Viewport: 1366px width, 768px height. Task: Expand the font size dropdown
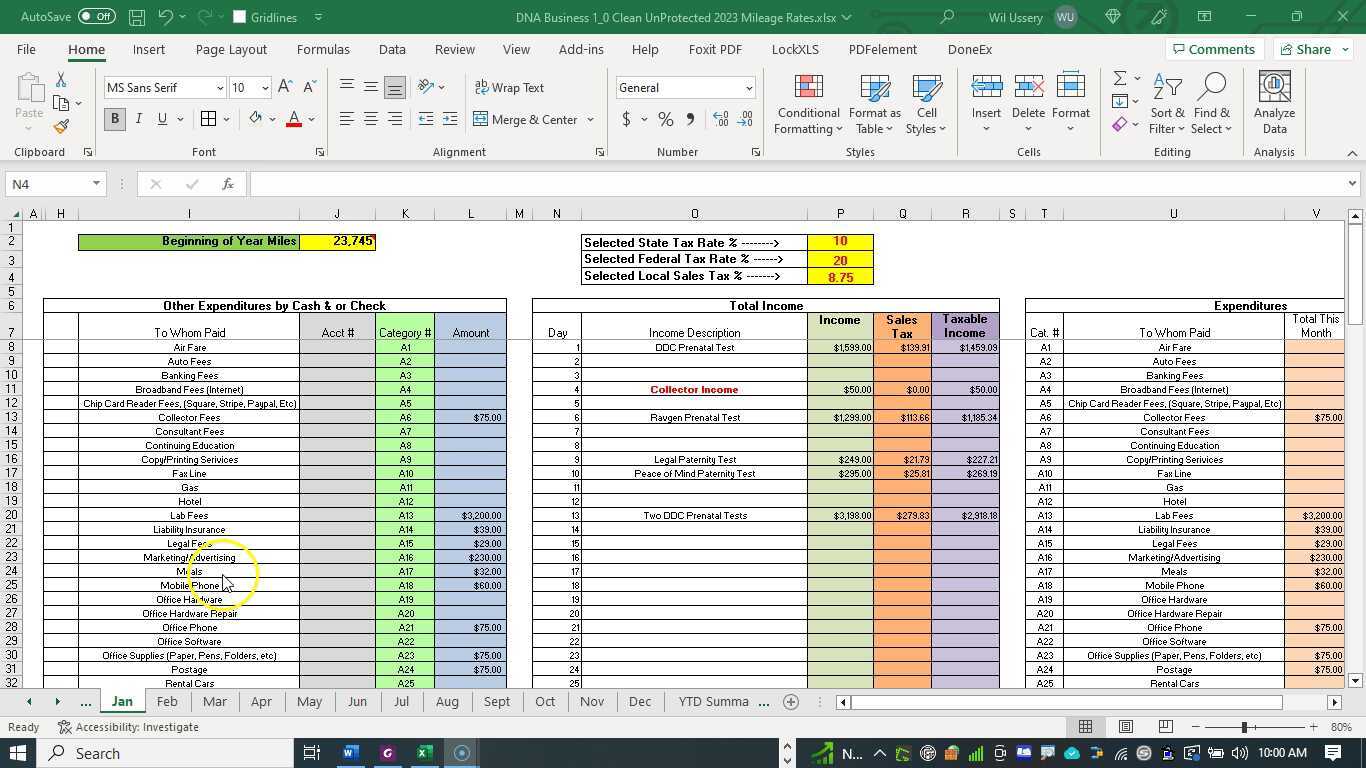pyautogui.click(x=263, y=87)
